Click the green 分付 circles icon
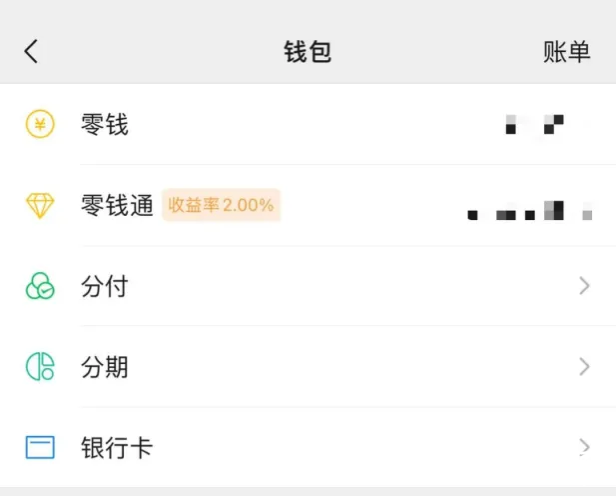 40,286
